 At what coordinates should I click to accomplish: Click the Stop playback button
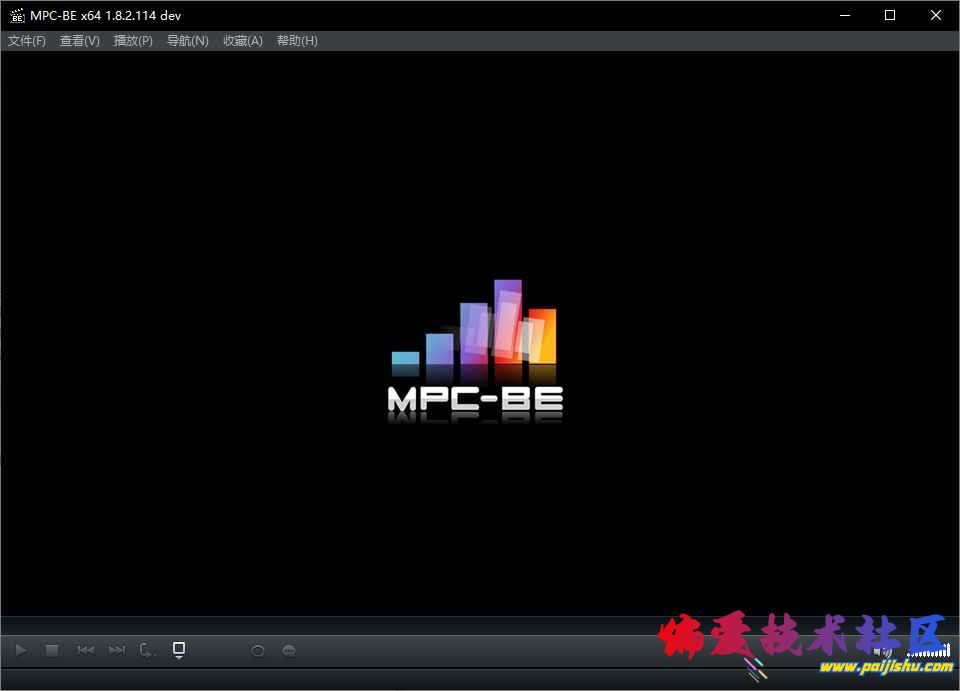tap(52, 650)
